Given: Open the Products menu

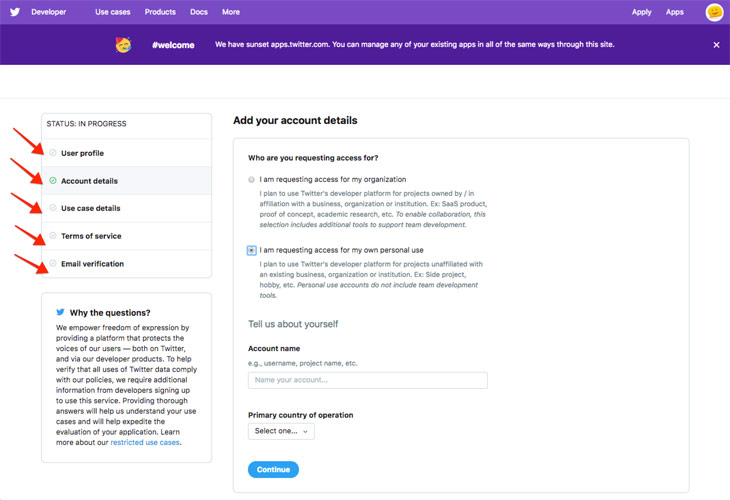Looking at the screenshot, I should tap(160, 12).
